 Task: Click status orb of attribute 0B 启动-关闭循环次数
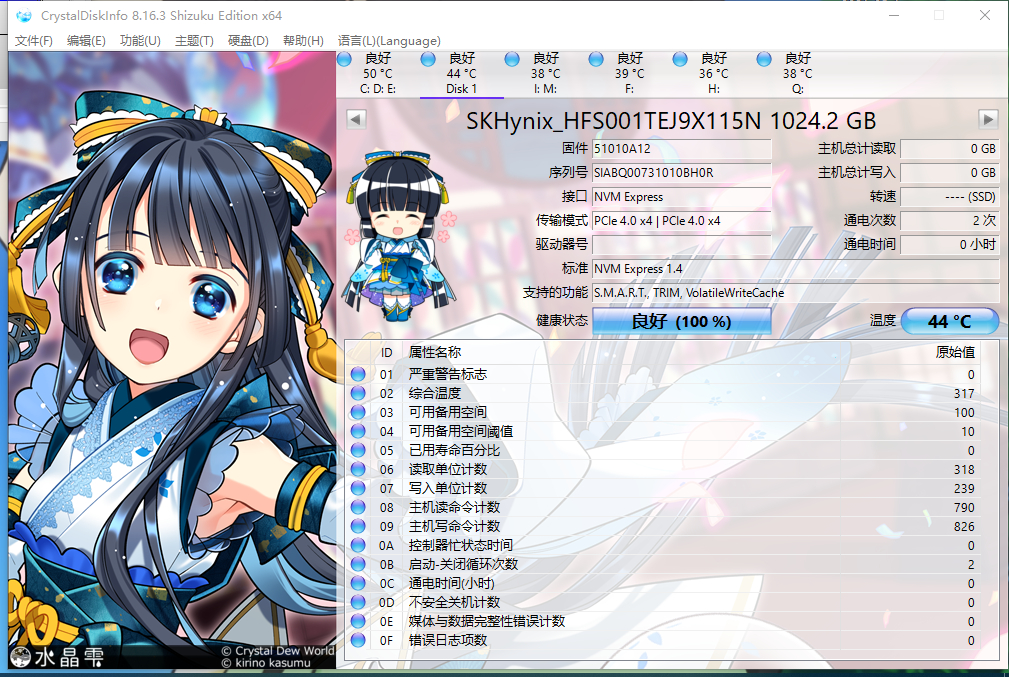pos(358,564)
